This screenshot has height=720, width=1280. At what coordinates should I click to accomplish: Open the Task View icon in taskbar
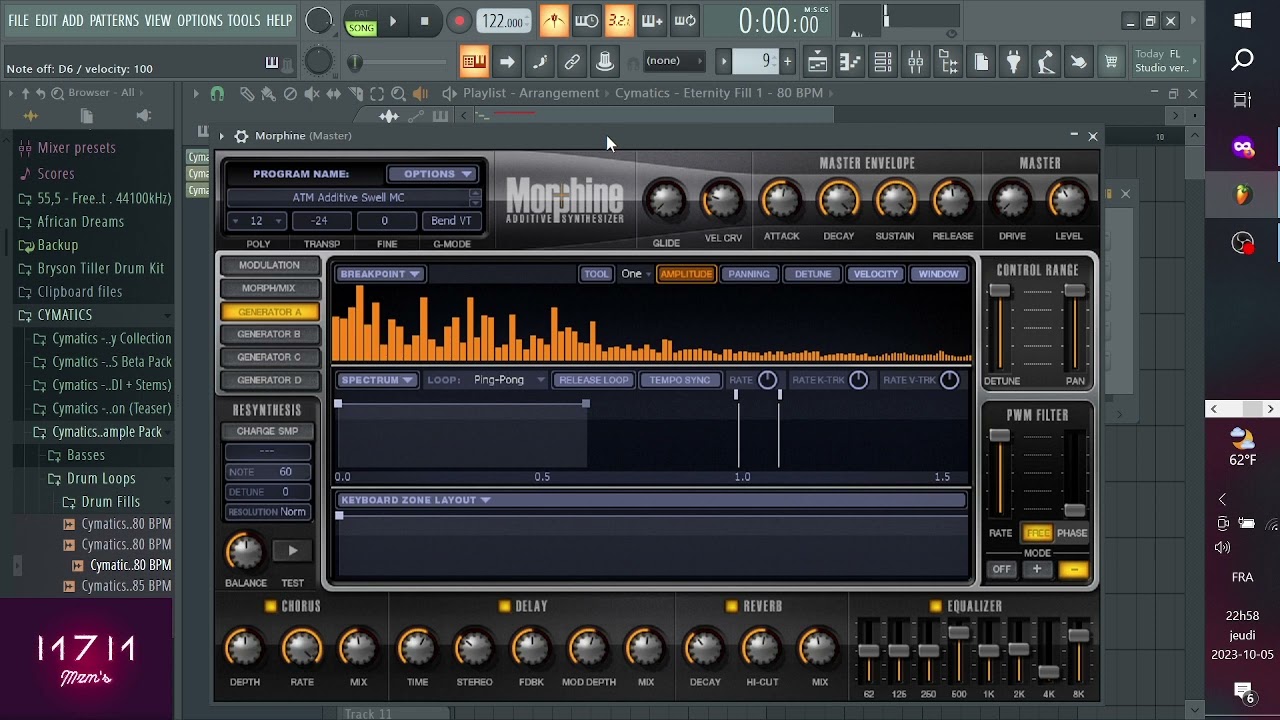(x=1243, y=100)
